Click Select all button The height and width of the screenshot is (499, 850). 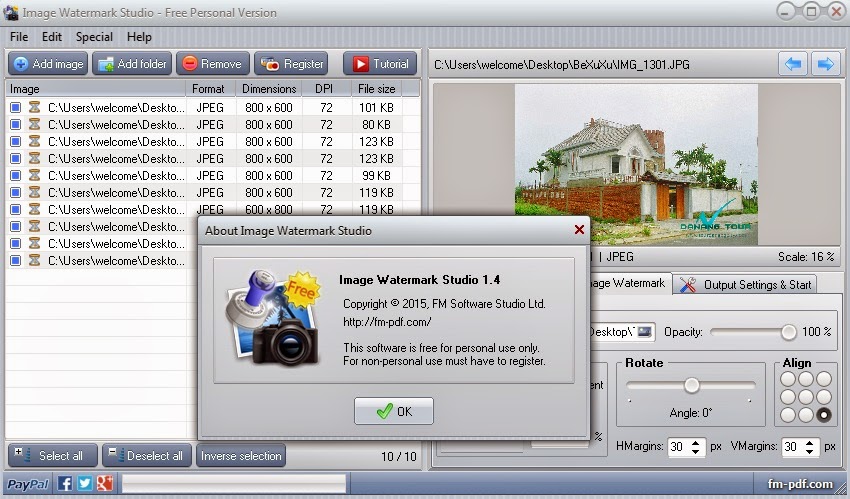tap(53, 456)
